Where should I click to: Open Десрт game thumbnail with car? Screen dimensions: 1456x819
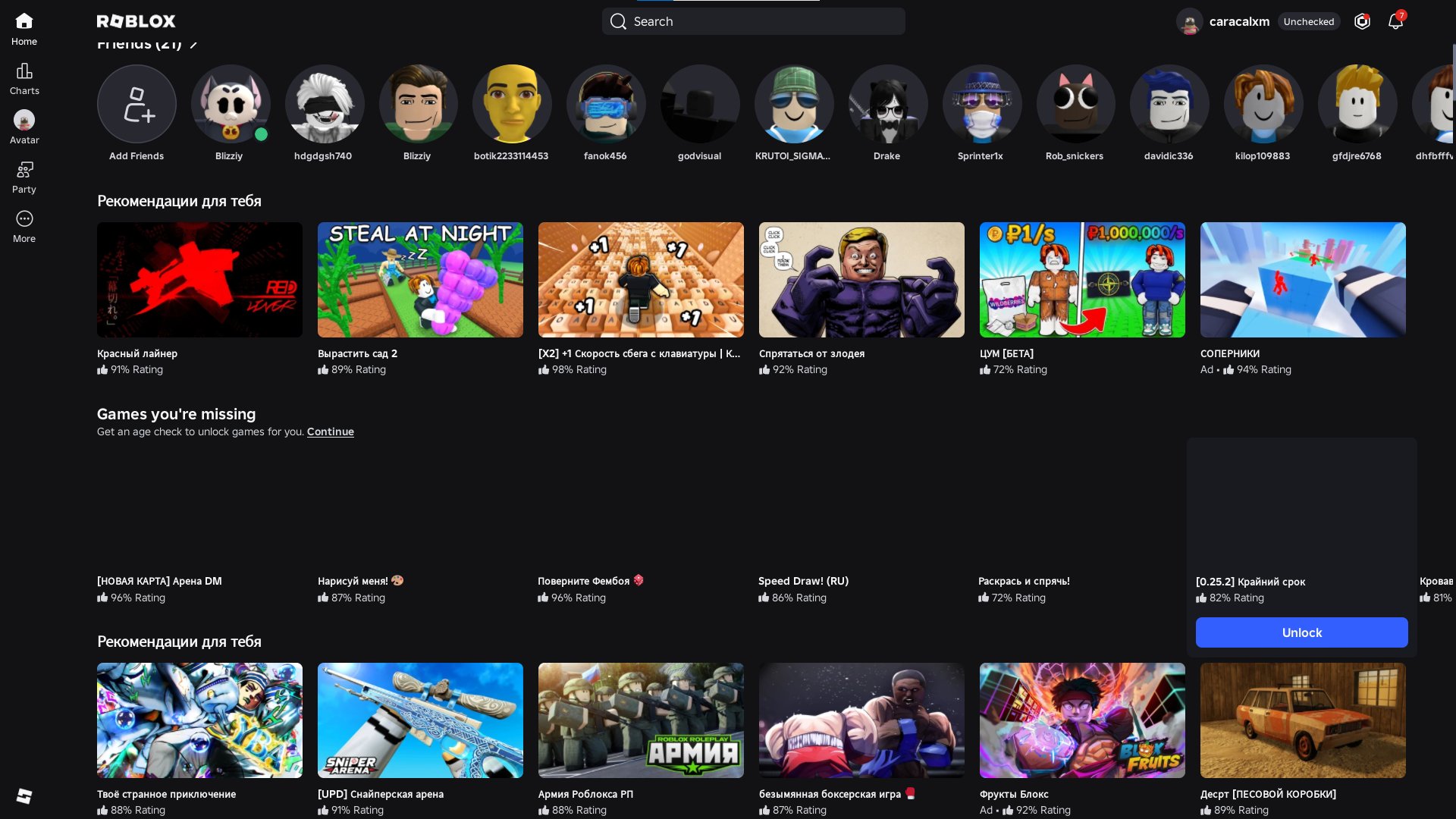click(1303, 720)
